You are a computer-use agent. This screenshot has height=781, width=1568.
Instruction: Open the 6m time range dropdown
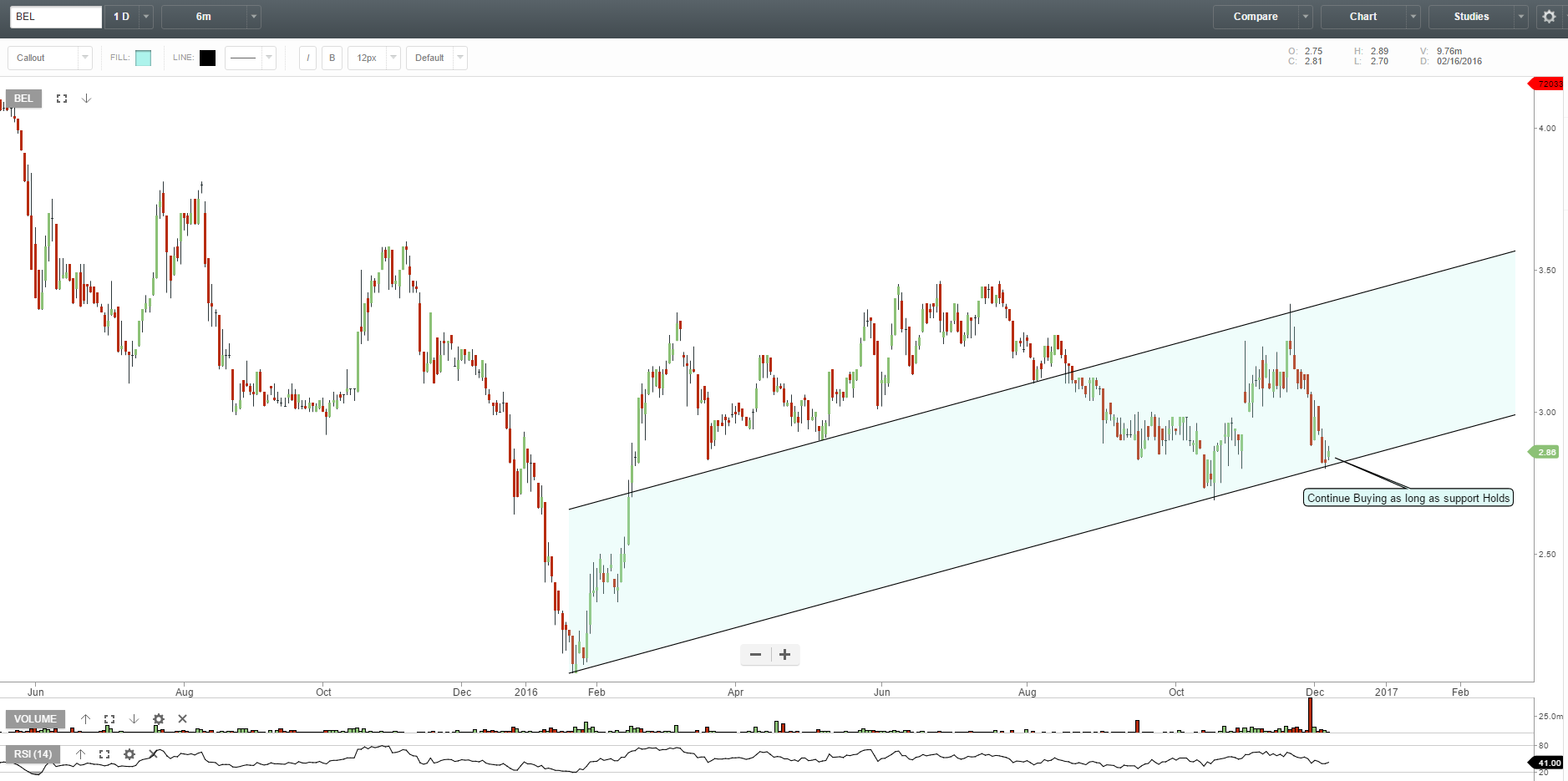253,16
